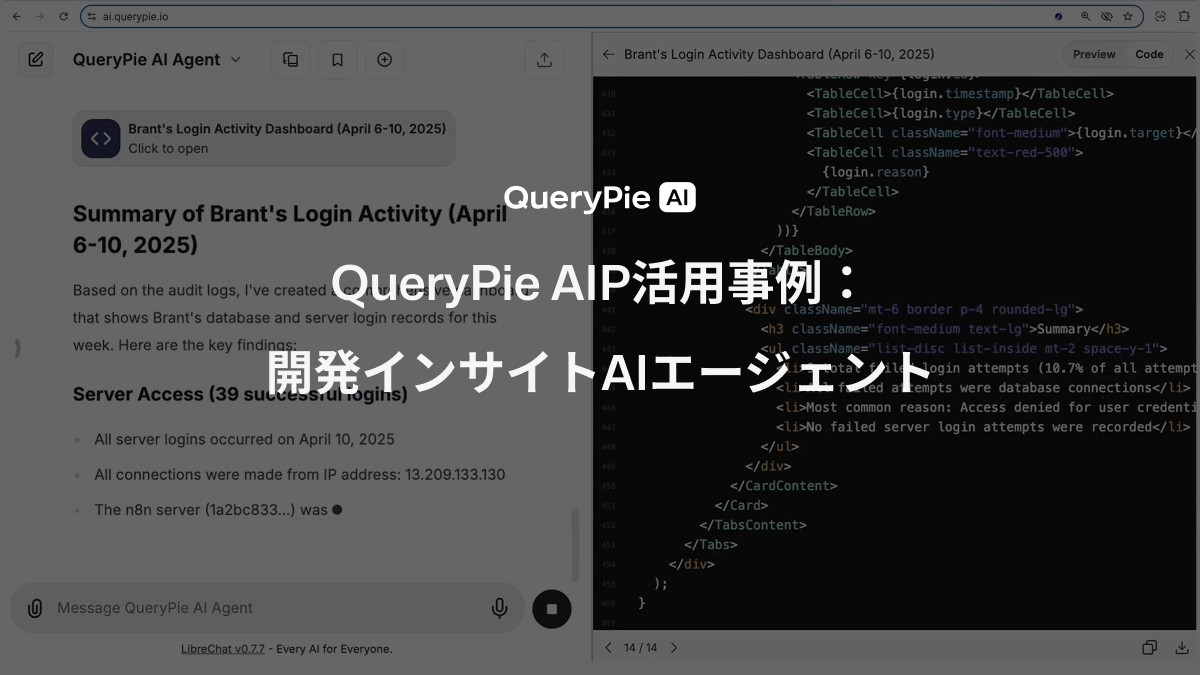Click the bookmark icon in chat header
The height and width of the screenshot is (675, 1200).
click(x=337, y=59)
